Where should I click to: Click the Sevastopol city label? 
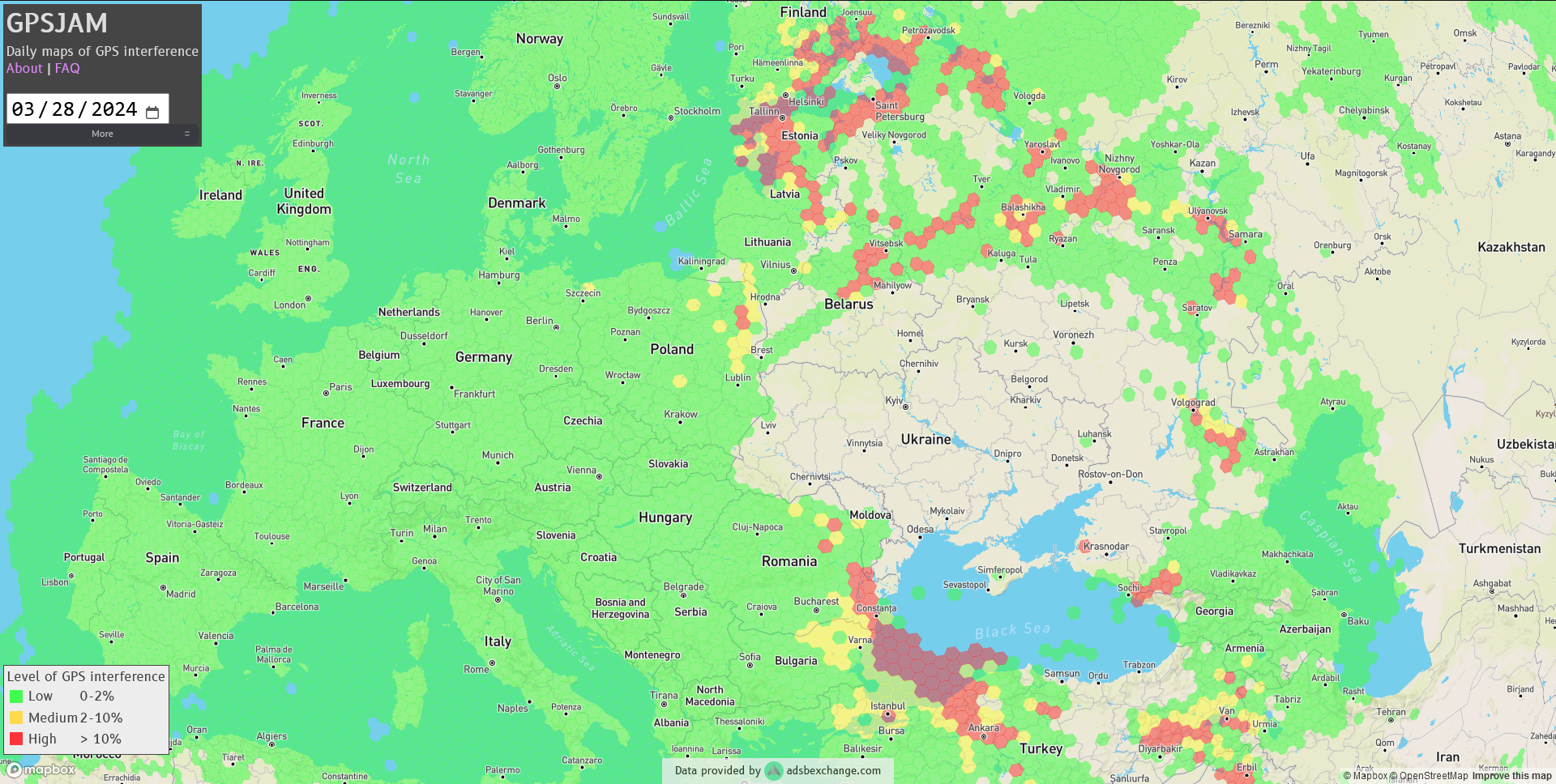[964, 585]
